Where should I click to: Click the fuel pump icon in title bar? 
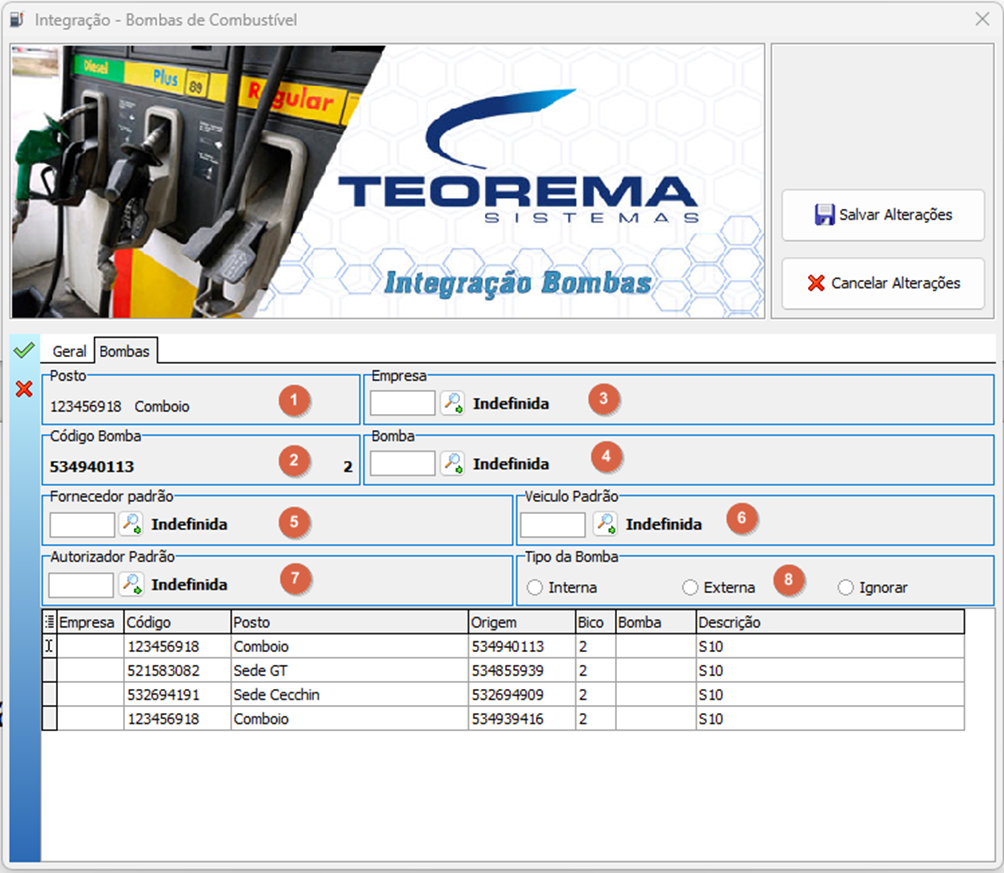point(17,20)
